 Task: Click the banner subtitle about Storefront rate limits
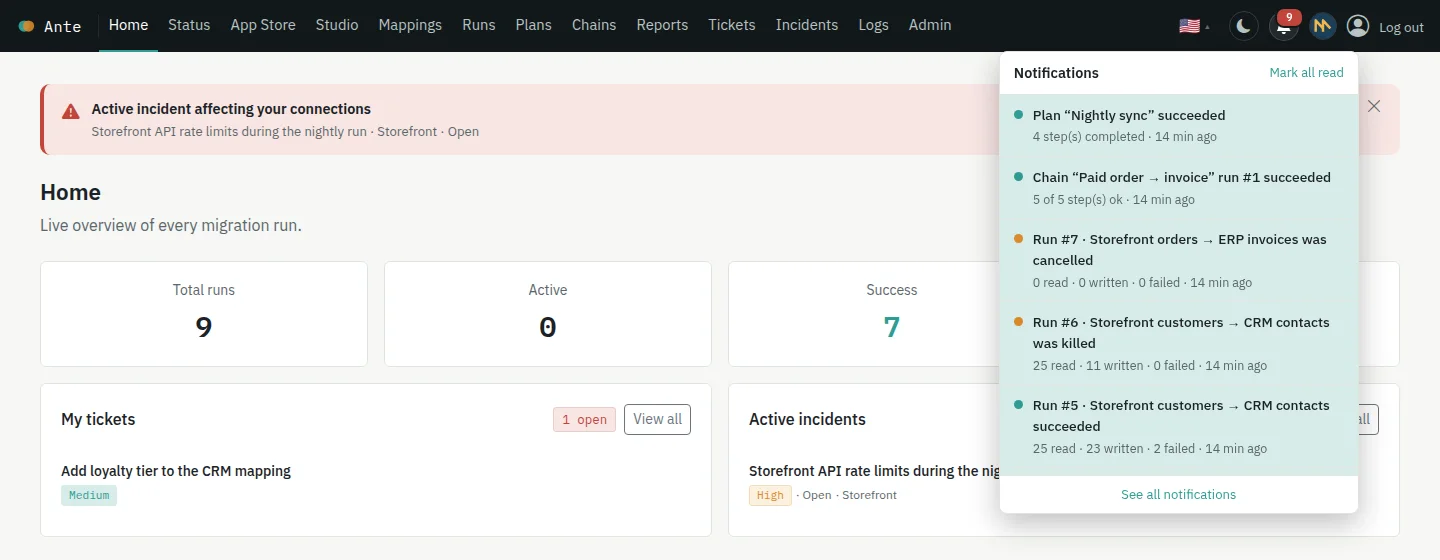(x=285, y=131)
